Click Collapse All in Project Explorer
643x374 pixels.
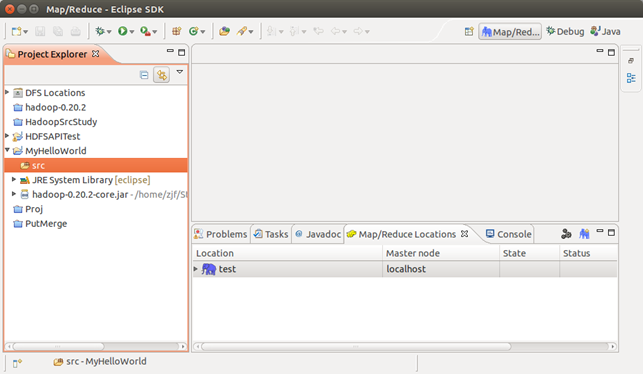click(144, 75)
